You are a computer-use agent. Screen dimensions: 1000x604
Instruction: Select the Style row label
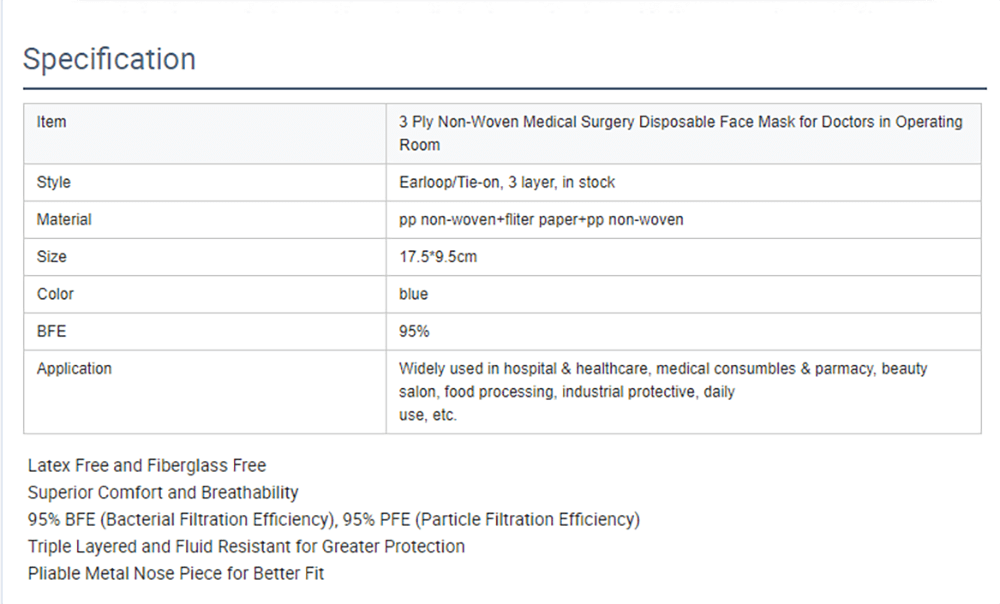54,182
